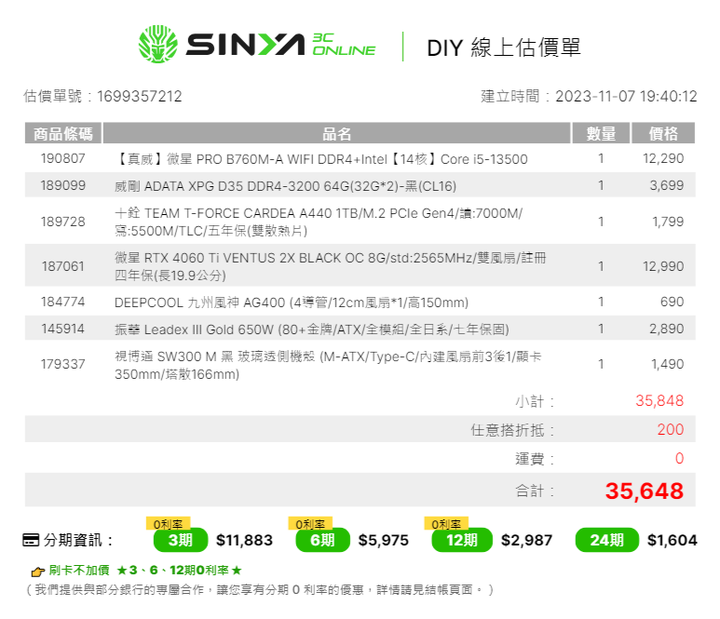Click price 2,890

(x=666, y=329)
